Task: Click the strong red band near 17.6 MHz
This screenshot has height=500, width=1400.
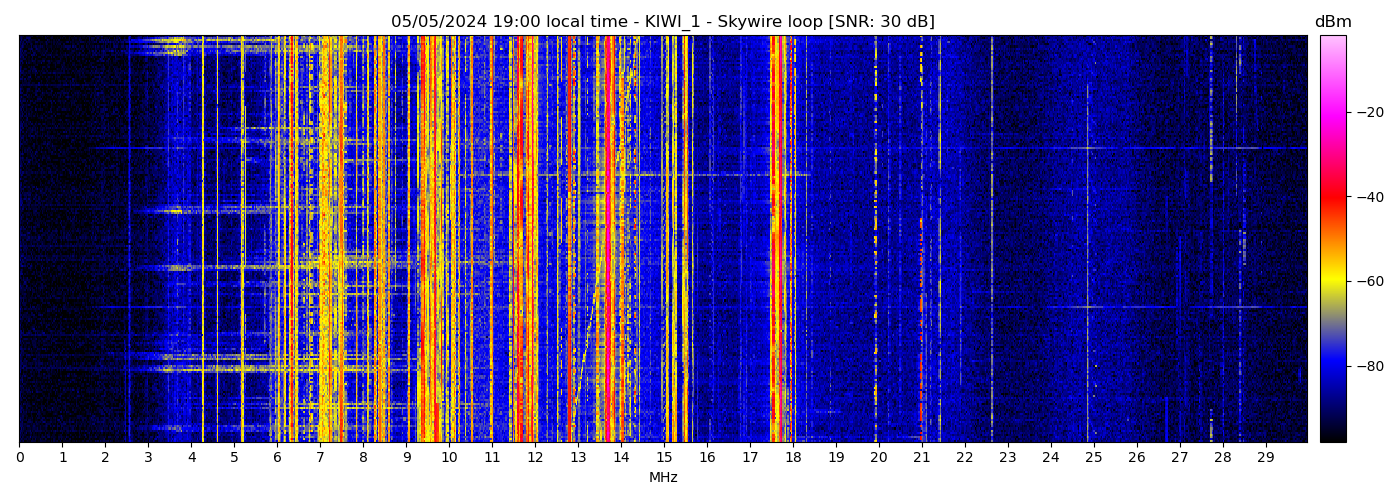Action: pos(774,240)
